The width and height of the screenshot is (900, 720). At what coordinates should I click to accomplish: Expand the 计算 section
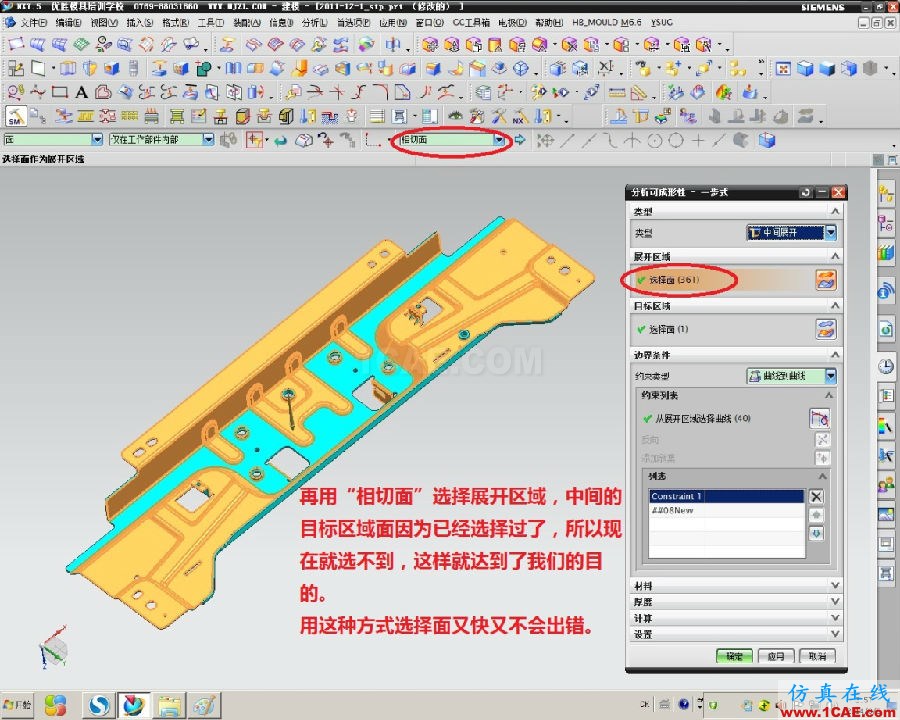[736, 618]
